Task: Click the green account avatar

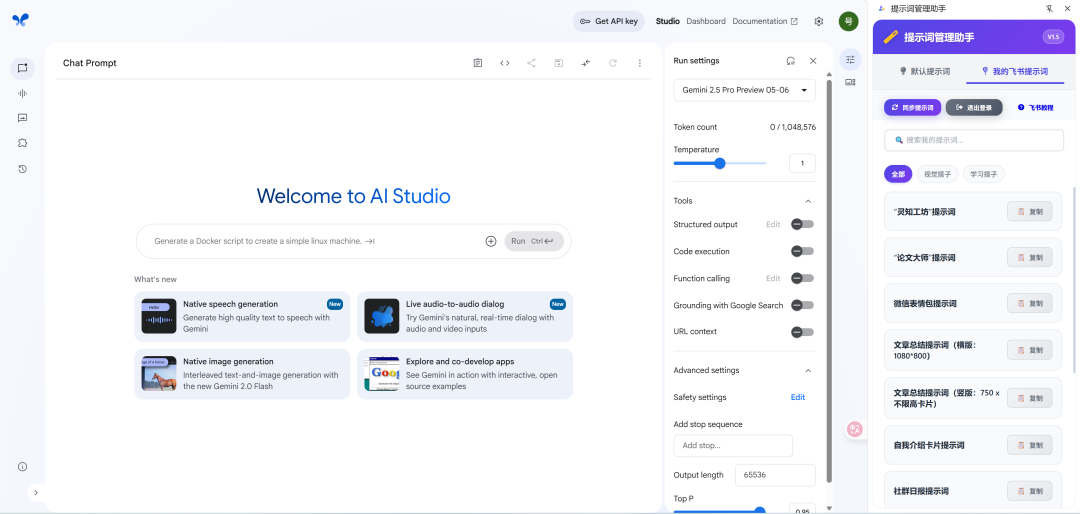Action: tap(848, 21)
